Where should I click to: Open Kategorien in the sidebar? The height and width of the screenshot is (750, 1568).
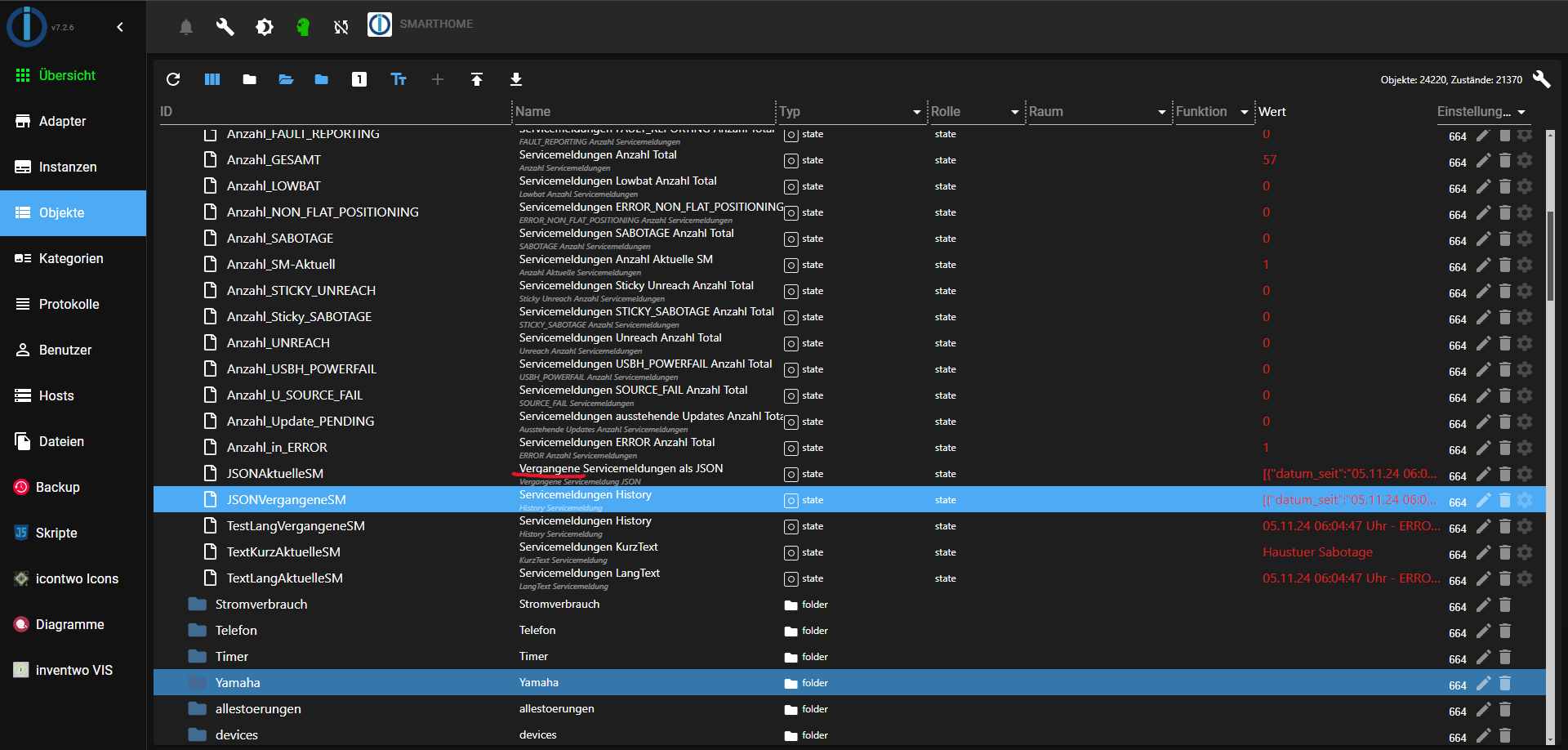[x=73, y=258]
